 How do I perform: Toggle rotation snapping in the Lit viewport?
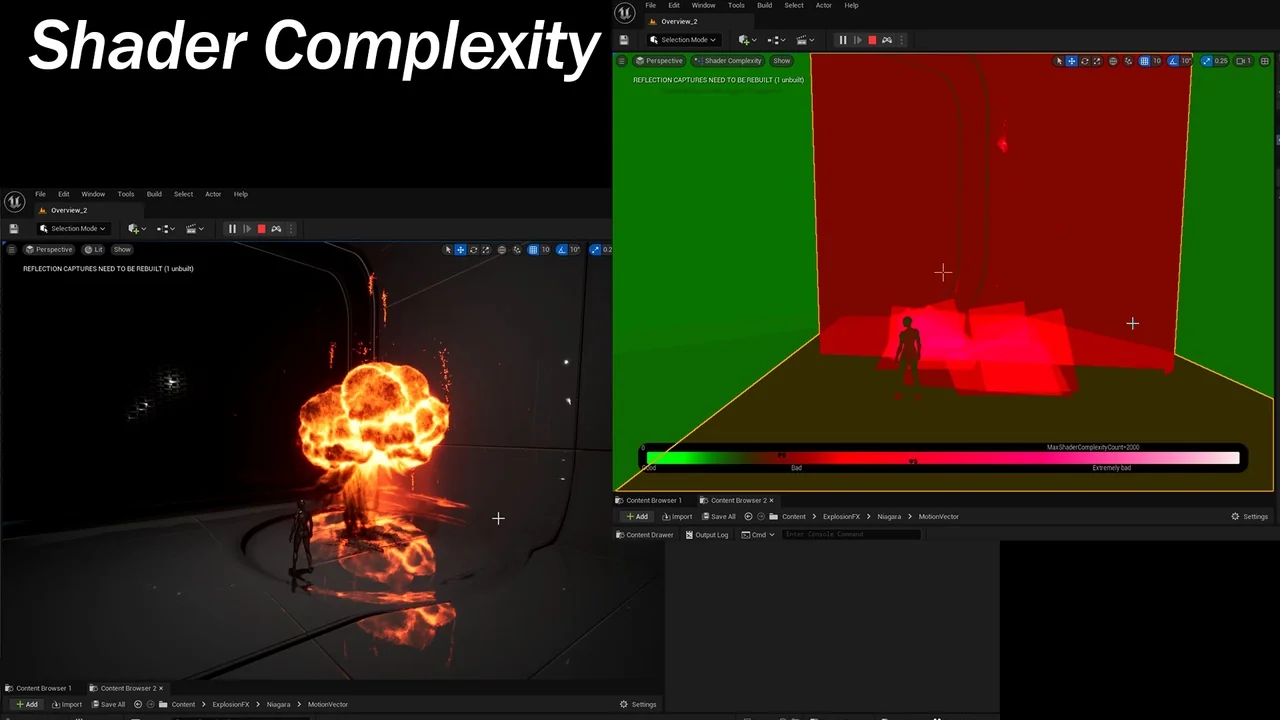(x=562, y=250)
